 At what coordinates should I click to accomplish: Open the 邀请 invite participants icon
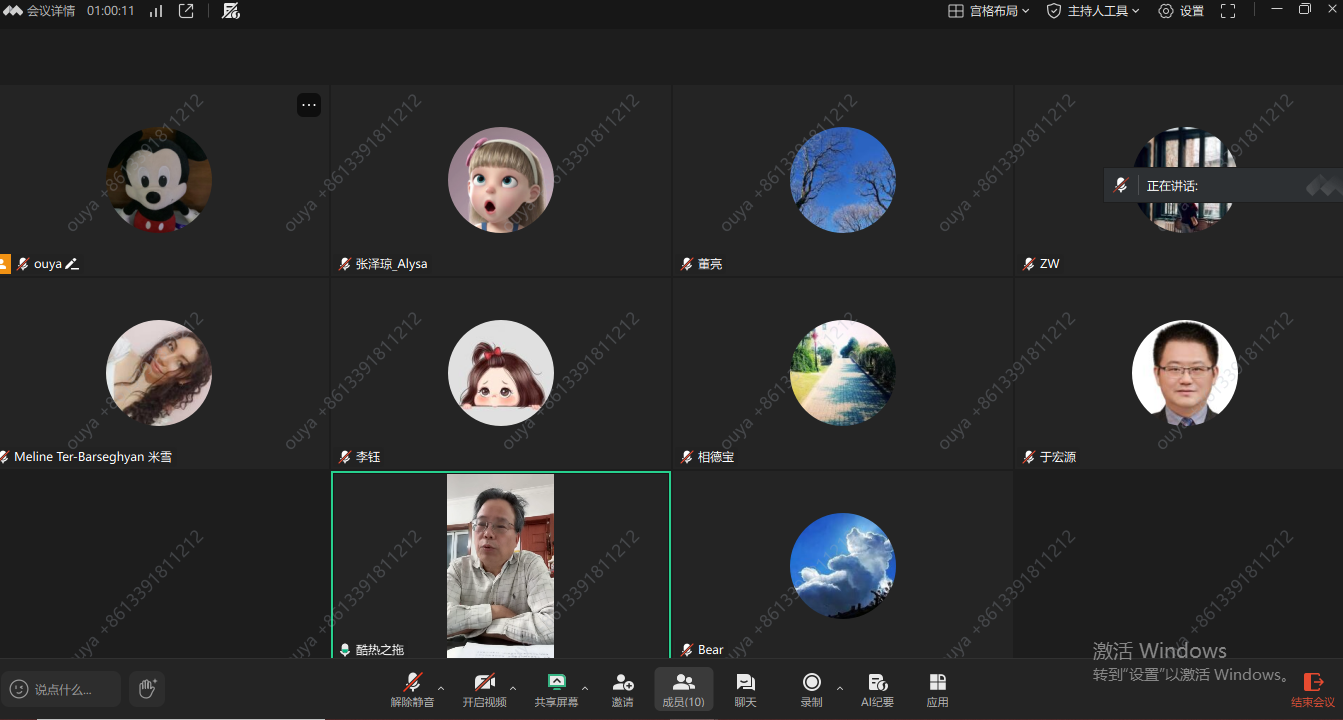[x=622, y=688]
